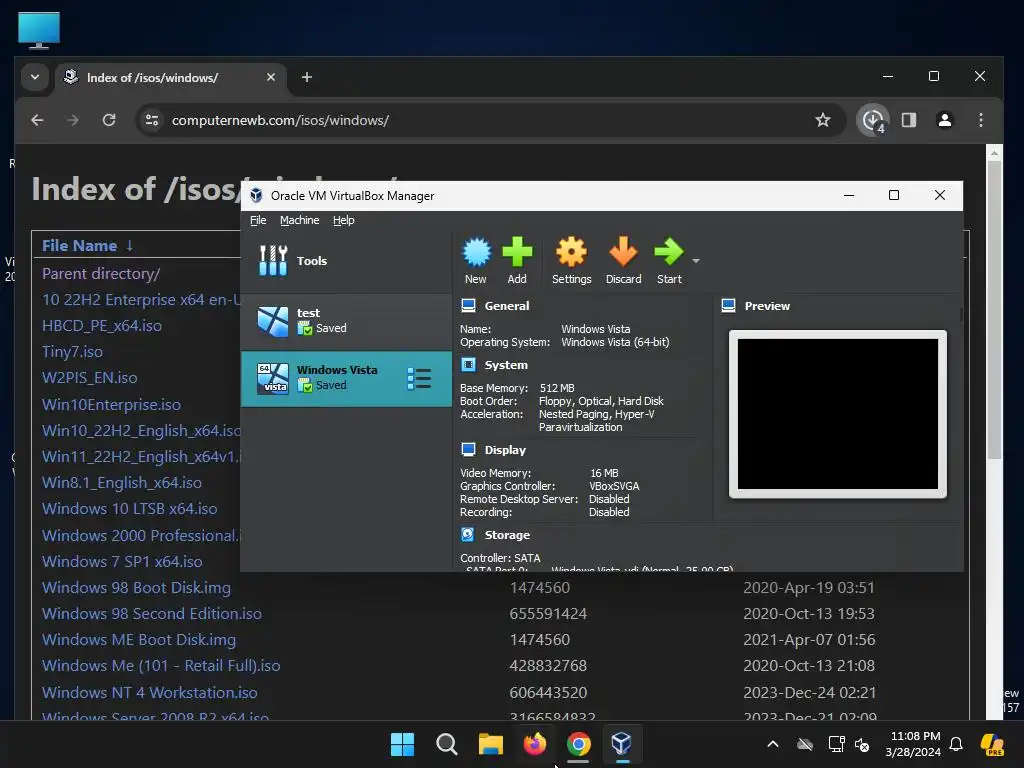Show hidden system tray icons
This screenshot has height=768, width=1024.
tap(773, 744)
